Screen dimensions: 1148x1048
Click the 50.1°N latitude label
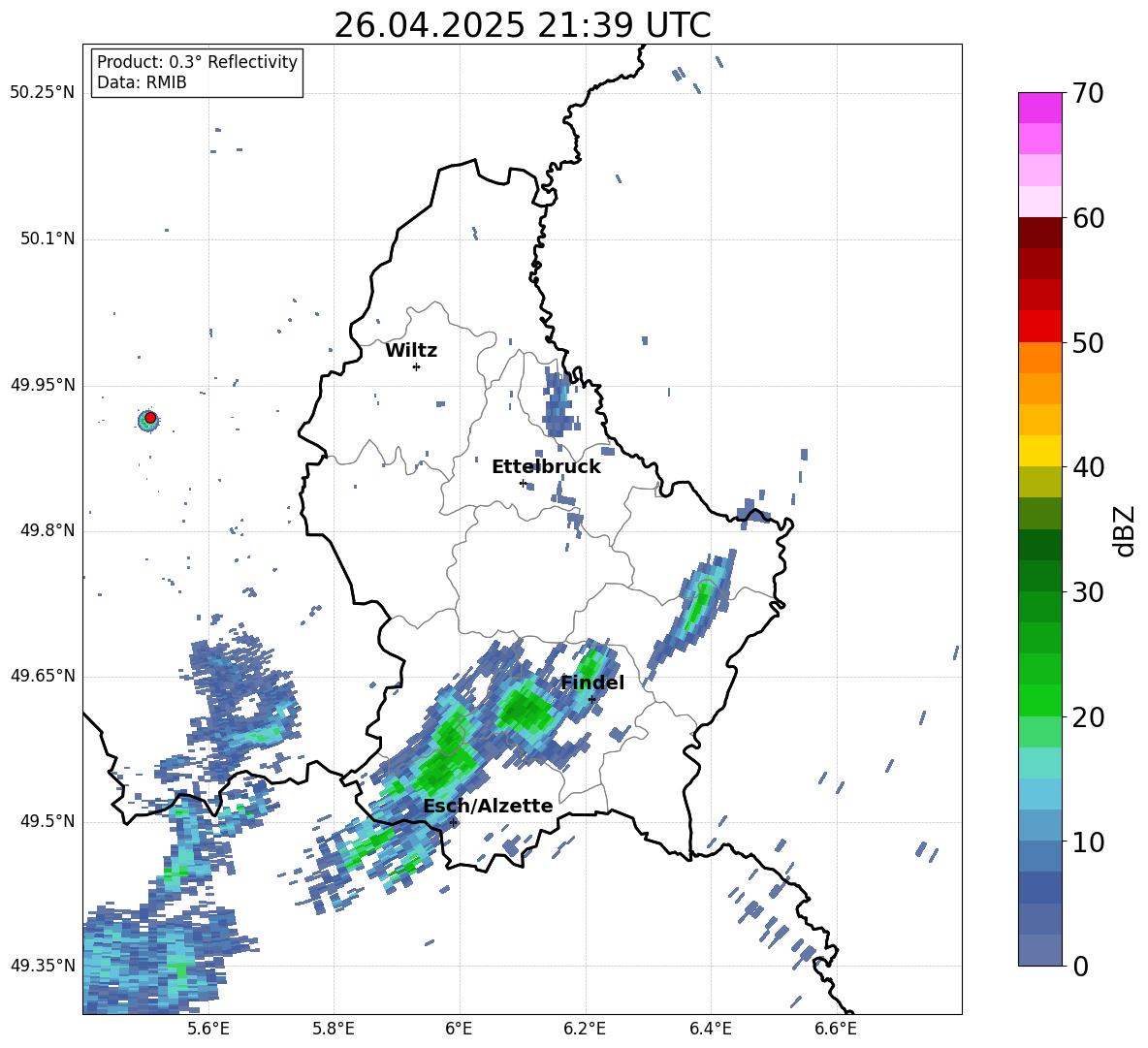[x=48, y=239]
